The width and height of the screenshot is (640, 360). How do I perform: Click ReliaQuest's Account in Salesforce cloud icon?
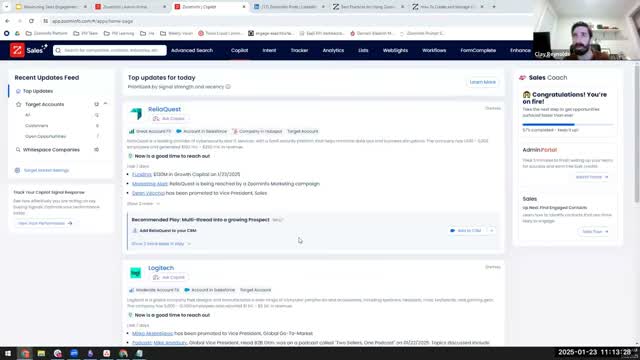[179, 131]
